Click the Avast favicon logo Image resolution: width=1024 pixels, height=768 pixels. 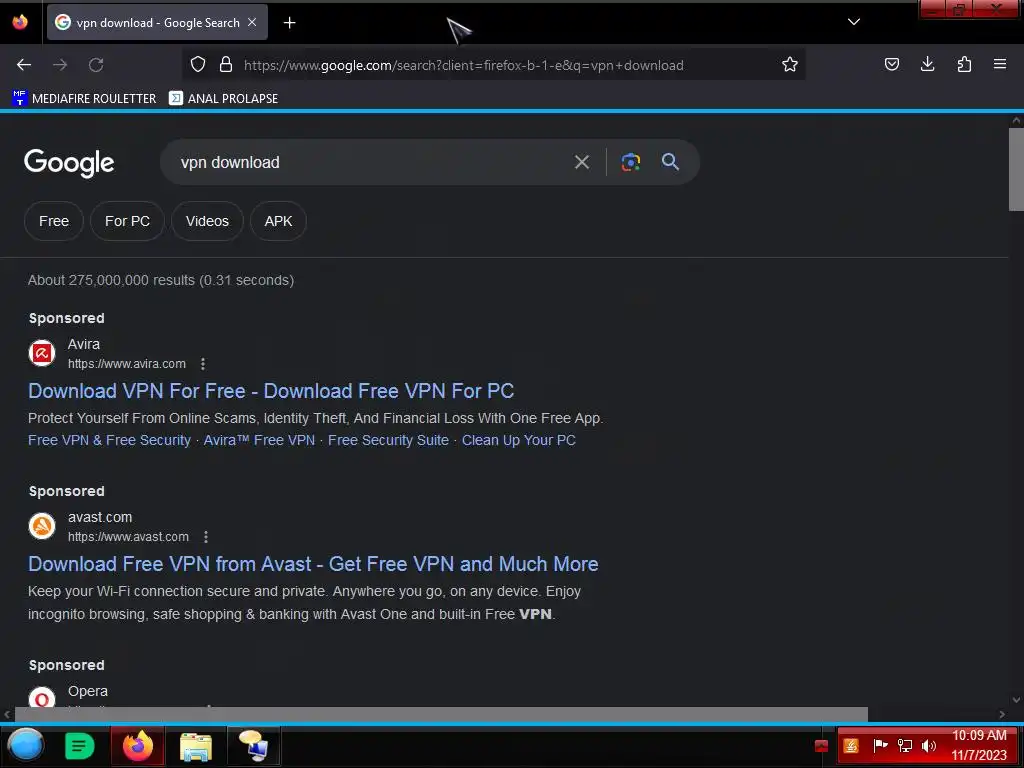coord(42,526)
